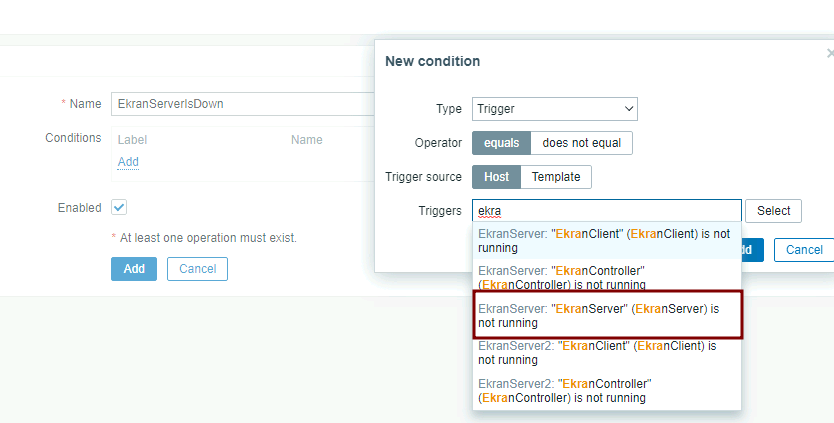Choose EkranServer2: EkranController is not running suggestion

(606, 391)
